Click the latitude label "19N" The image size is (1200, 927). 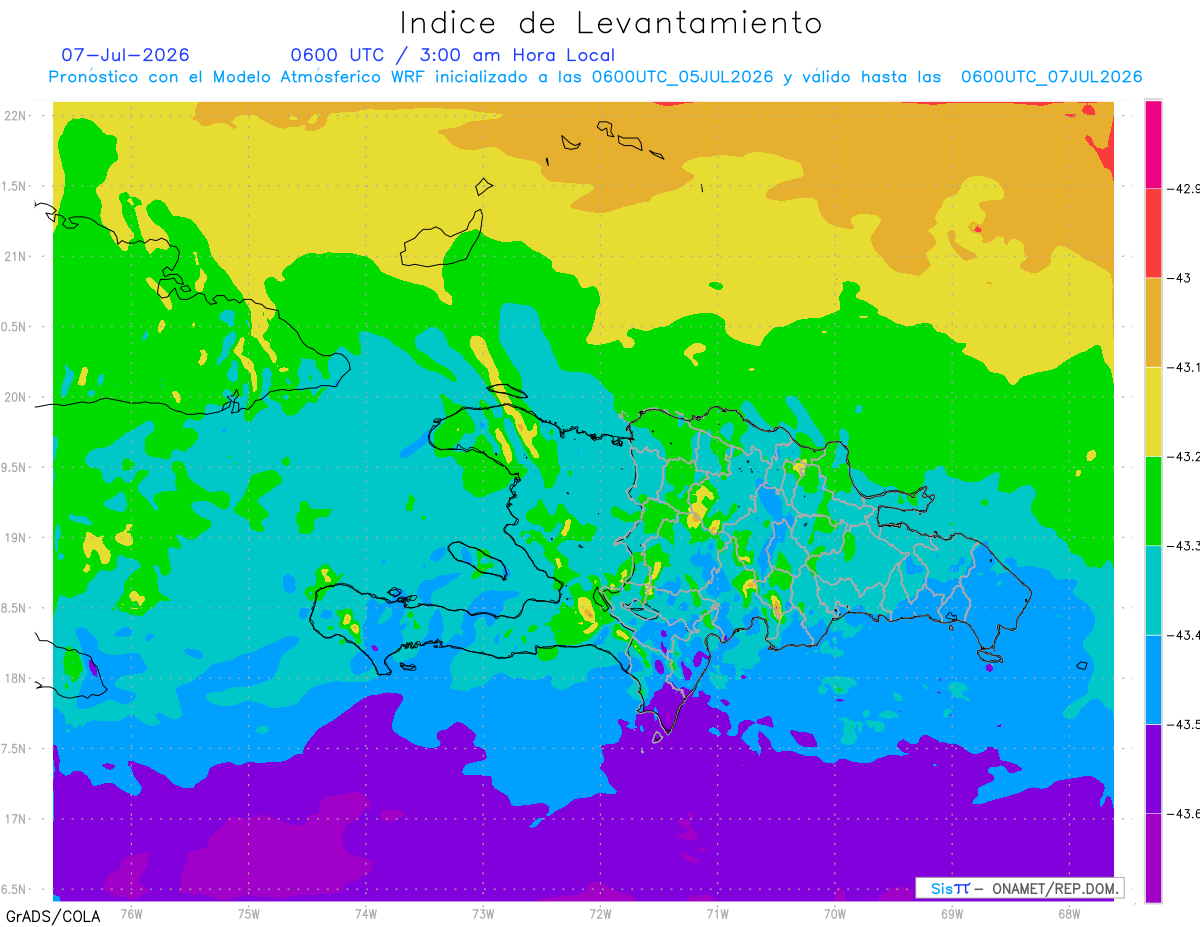click(x=17, y=538)
